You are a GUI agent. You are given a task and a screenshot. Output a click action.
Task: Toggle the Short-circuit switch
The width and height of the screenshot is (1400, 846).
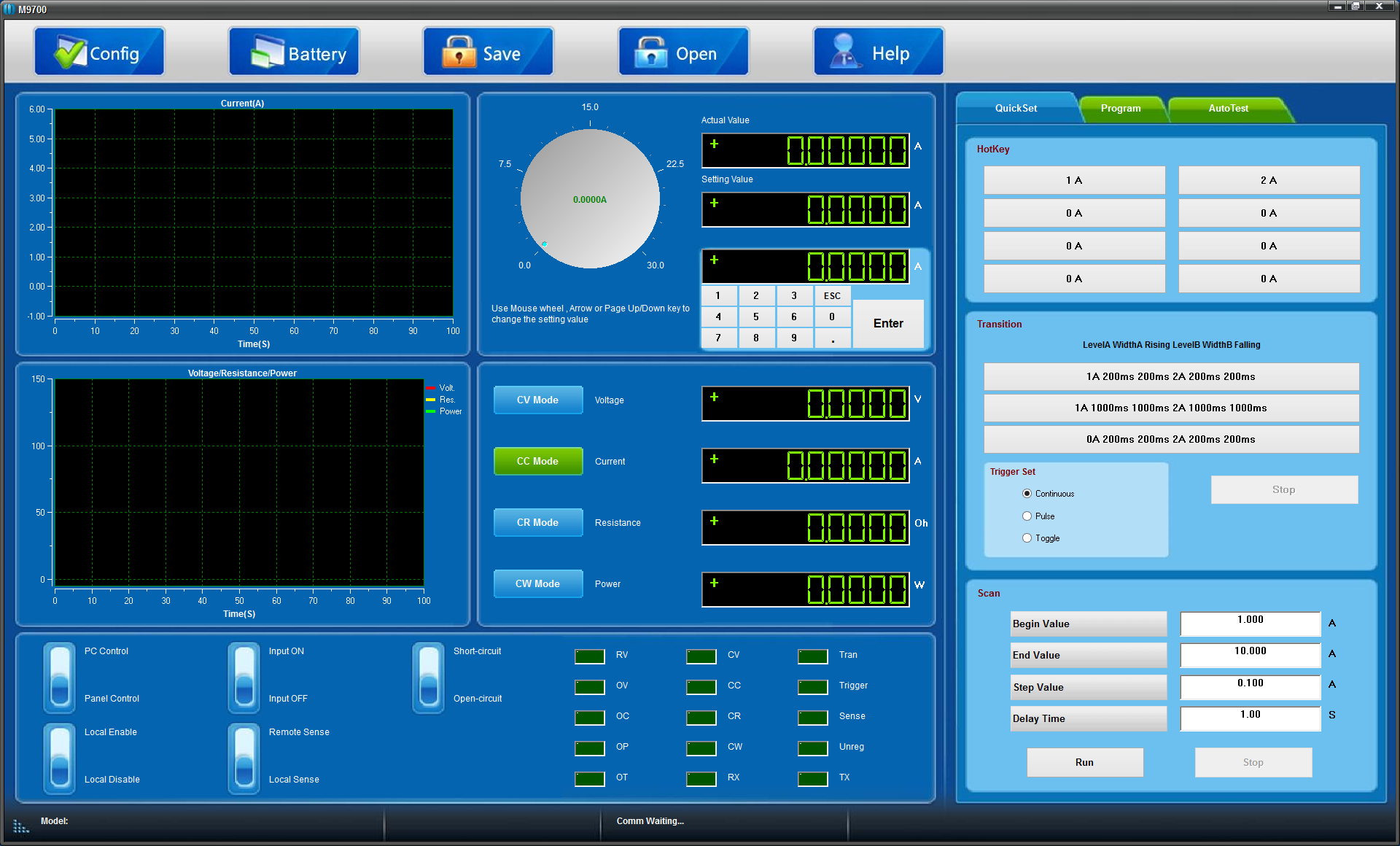(x=428, y=678)
